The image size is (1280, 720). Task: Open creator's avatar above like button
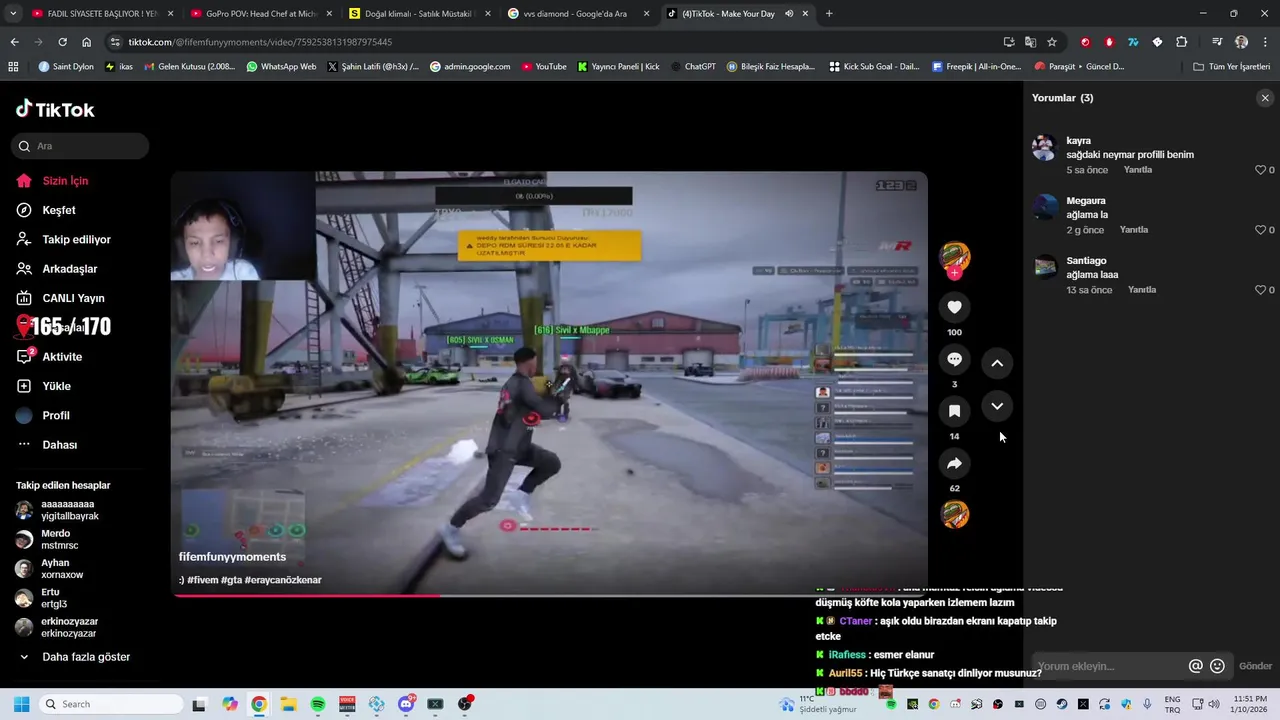pos(955,257)
